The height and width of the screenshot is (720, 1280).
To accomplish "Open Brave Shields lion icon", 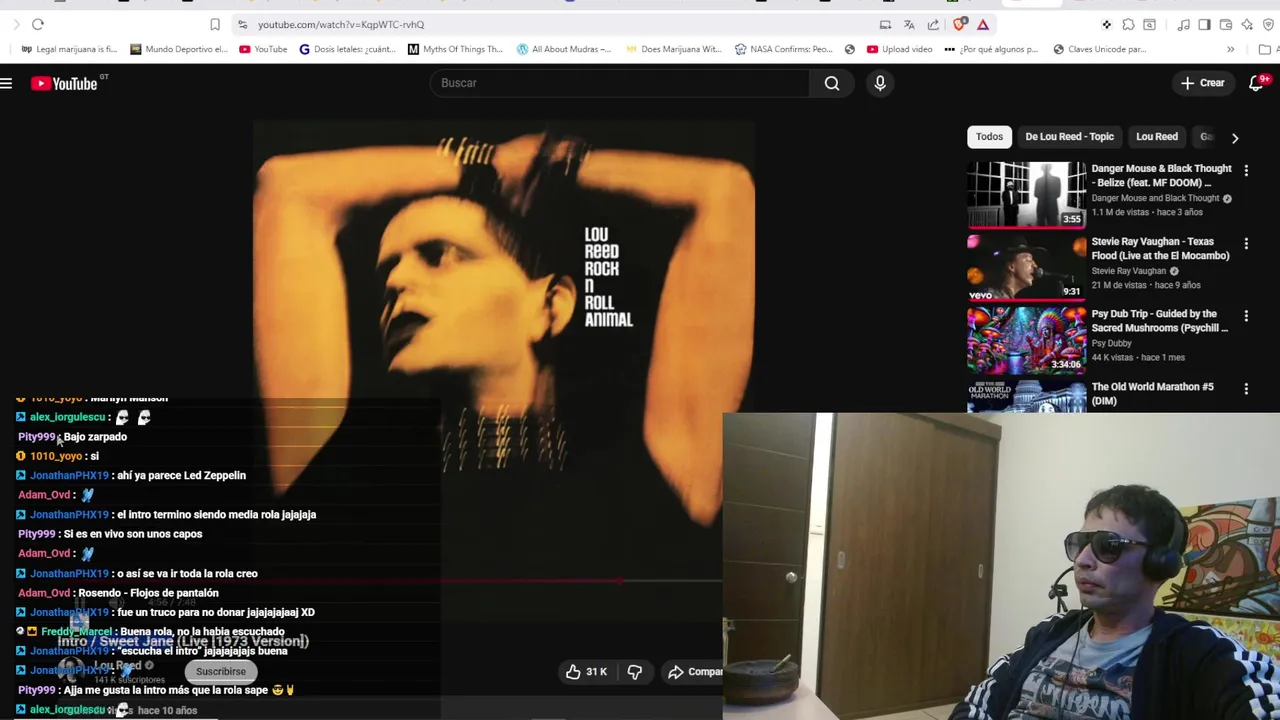I will click(x=960, y=24).
